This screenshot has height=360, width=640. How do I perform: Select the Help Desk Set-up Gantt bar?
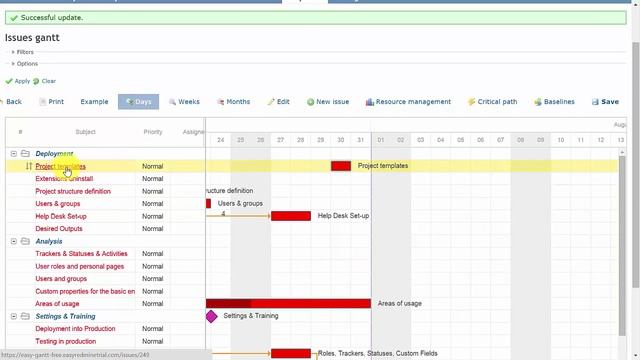tap(291, 216)
